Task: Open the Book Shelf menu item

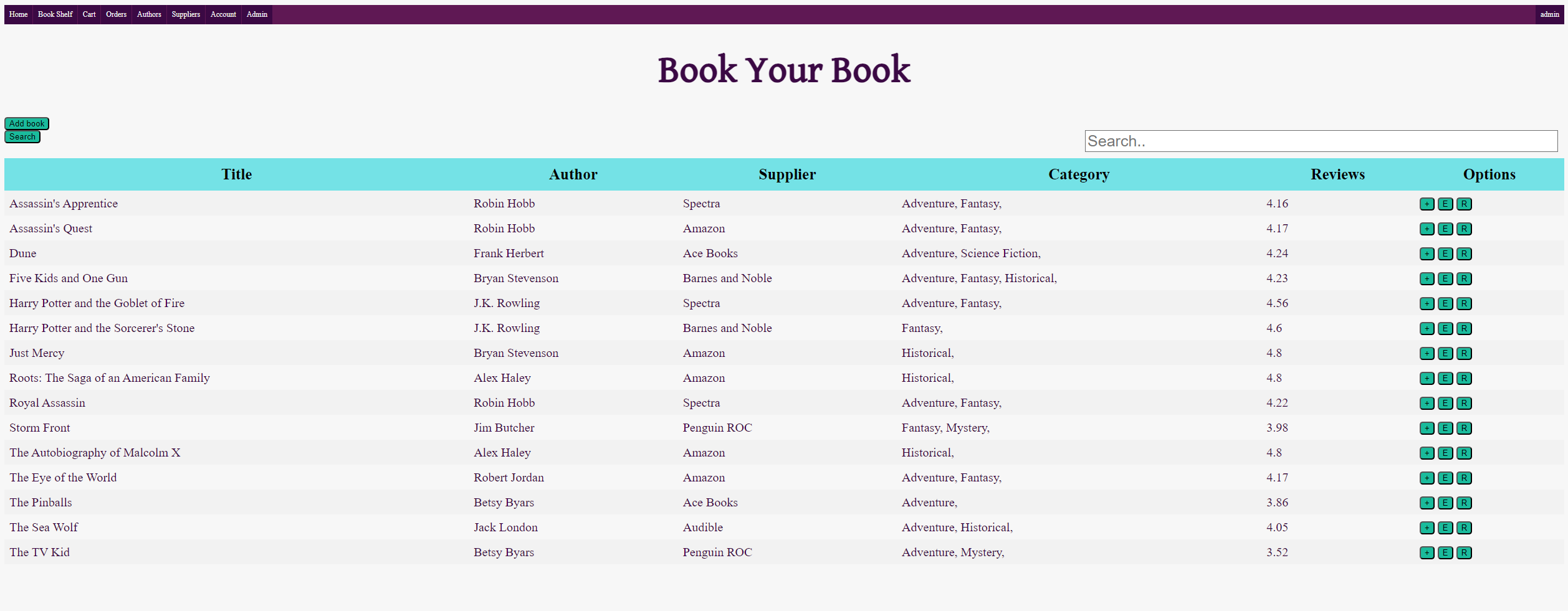Action: click(x=54, y=14)
